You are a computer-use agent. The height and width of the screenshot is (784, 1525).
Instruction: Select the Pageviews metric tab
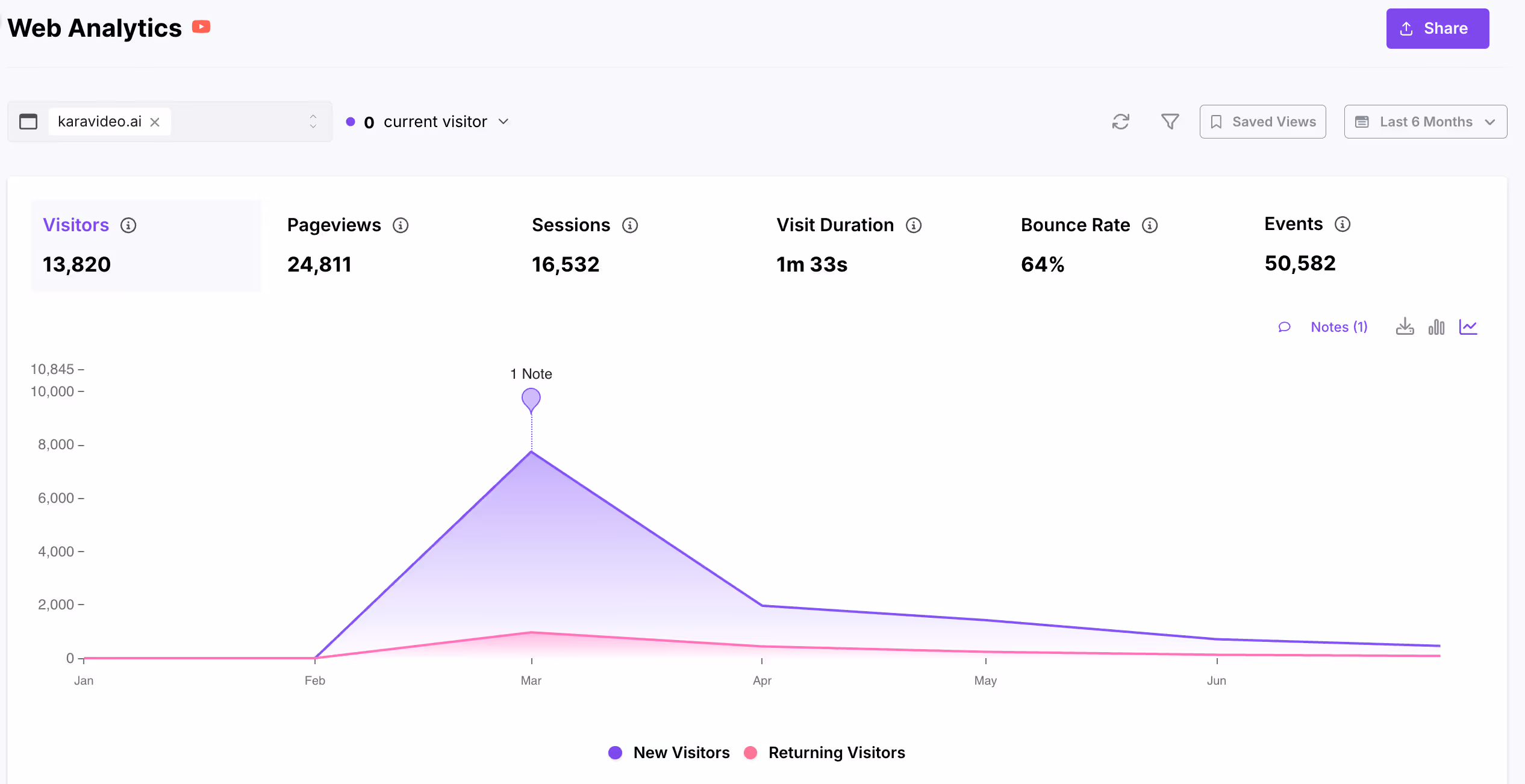(x=334, y=225)
